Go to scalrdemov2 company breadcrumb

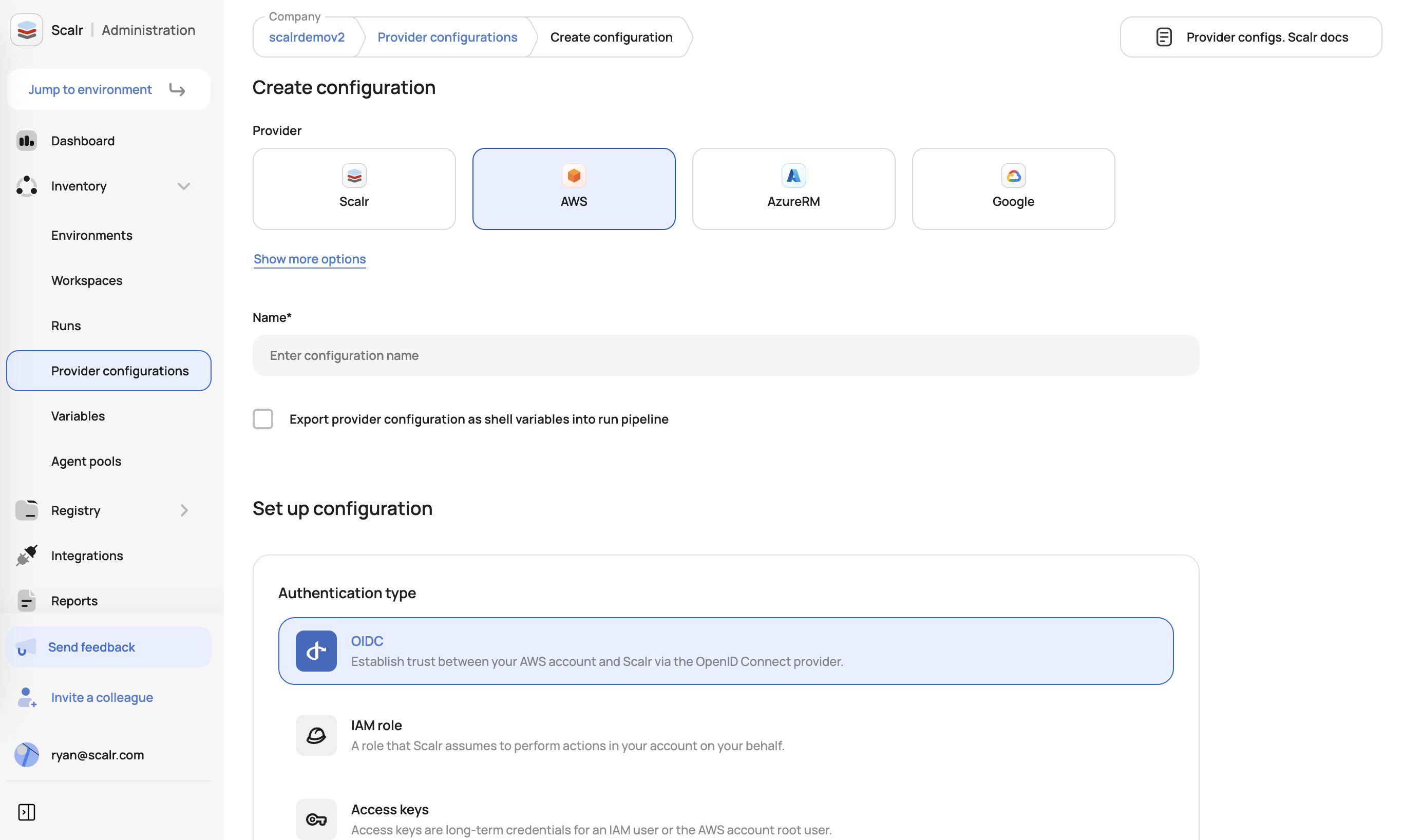306,37
